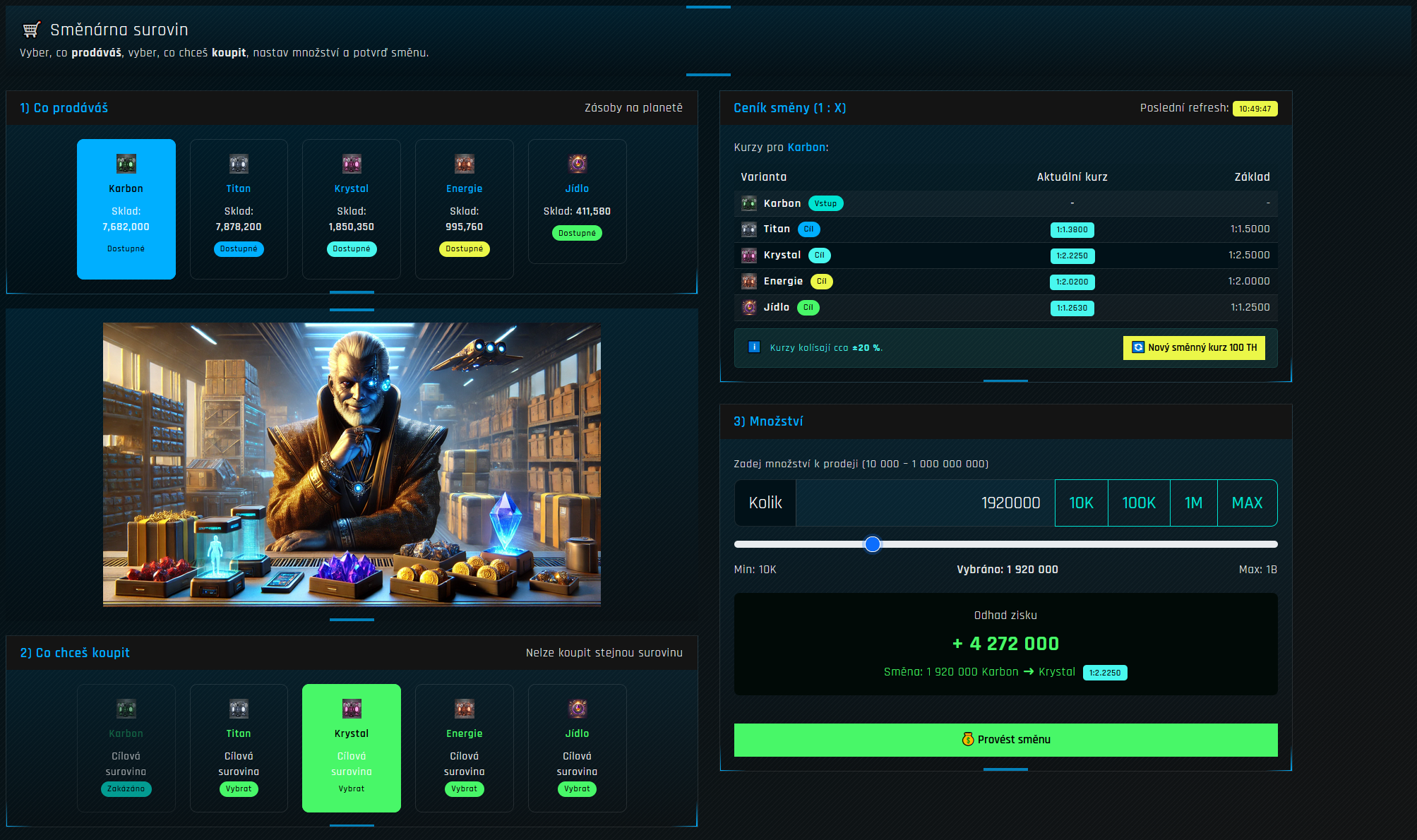Click Nový směnný kurz 100 TH button
Viewport: 1417px width, 840px height.
(1194, 347)
